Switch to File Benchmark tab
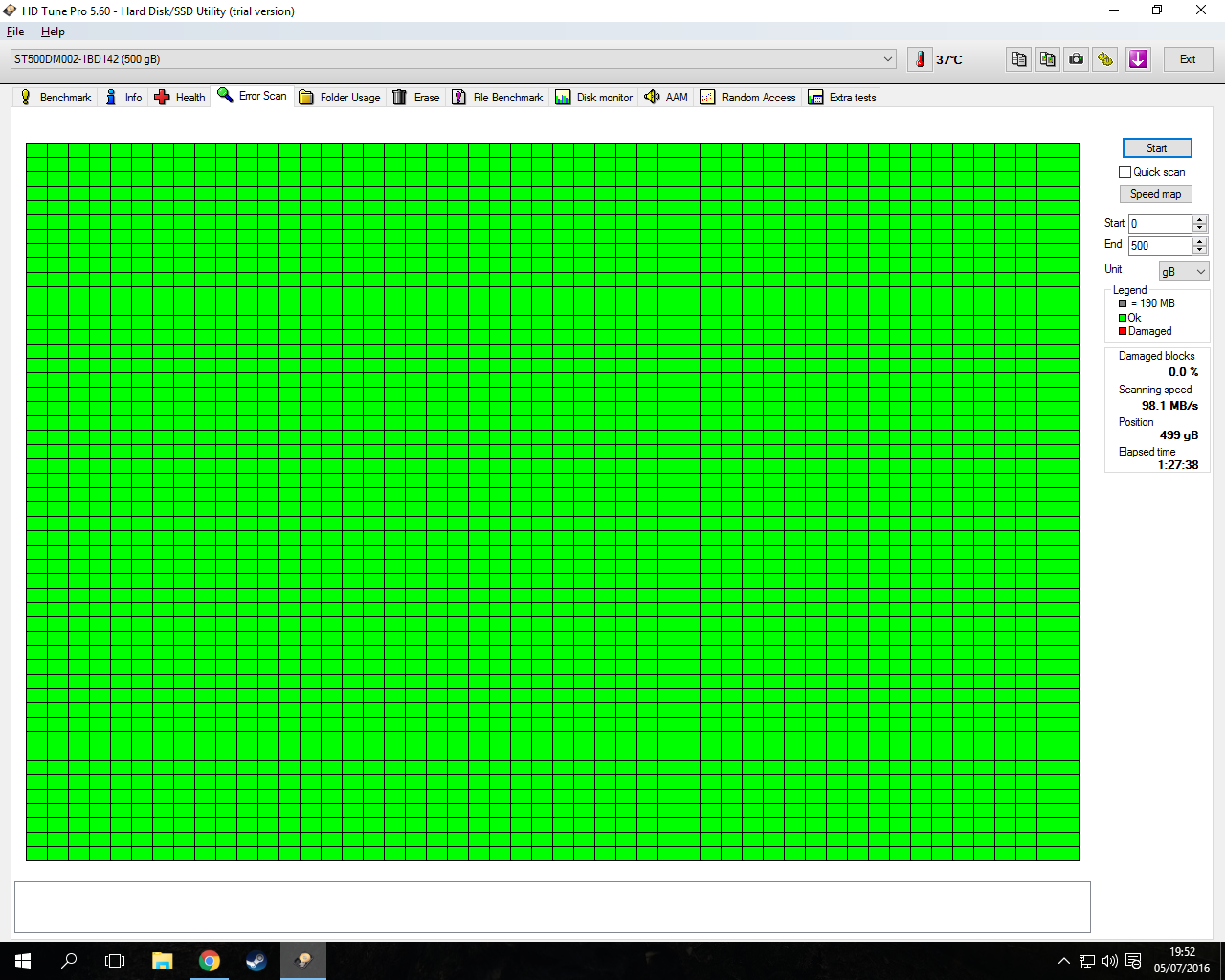The image size is (1225, 980). click(498, 98)
